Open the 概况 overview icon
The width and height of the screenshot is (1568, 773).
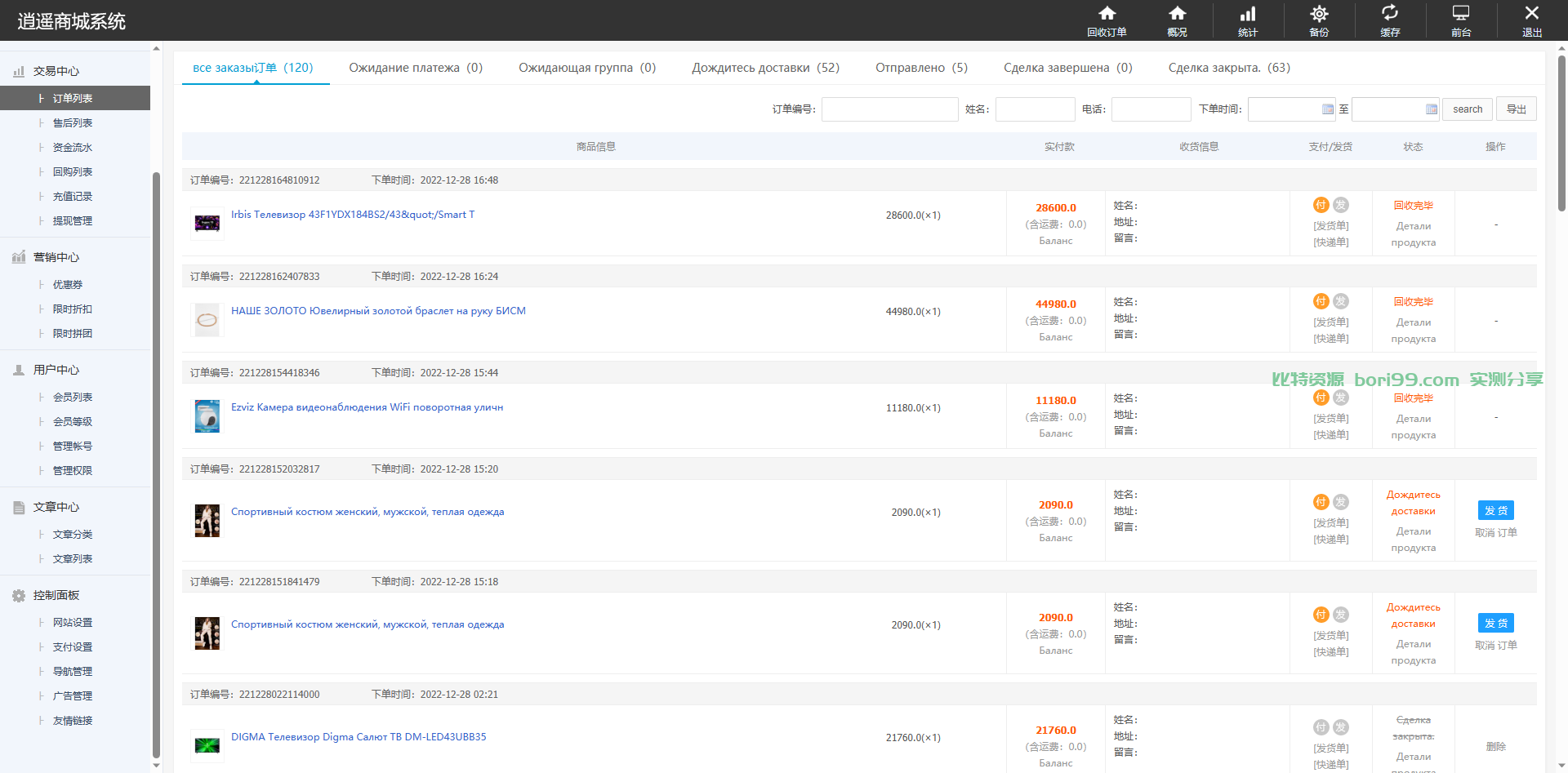(1177, 13)
